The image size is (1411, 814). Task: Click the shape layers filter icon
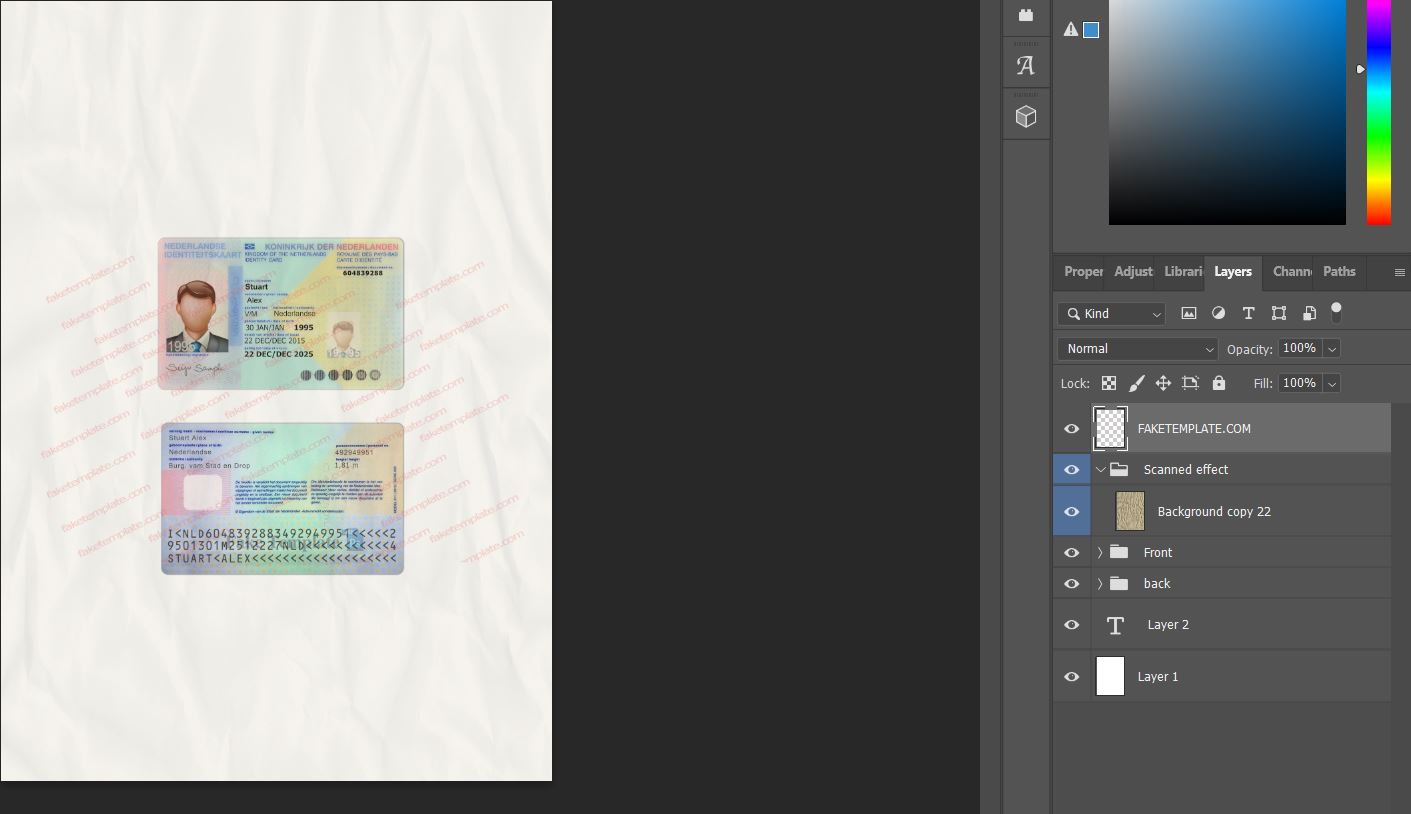tap(1279, 313)
